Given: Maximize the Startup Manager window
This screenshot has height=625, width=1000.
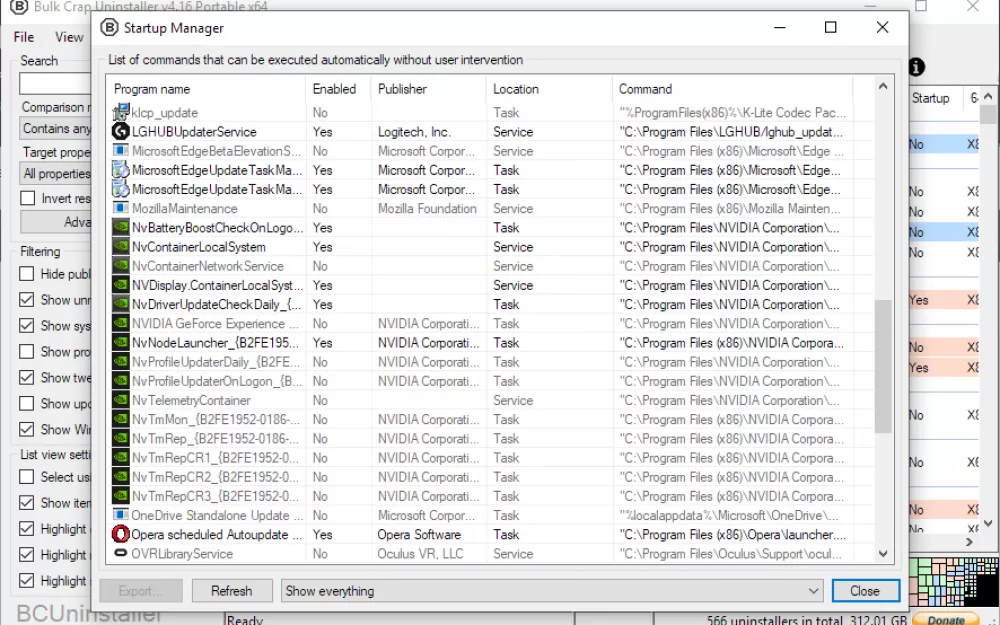Looking at the screenshot, I should click(830, 27).
